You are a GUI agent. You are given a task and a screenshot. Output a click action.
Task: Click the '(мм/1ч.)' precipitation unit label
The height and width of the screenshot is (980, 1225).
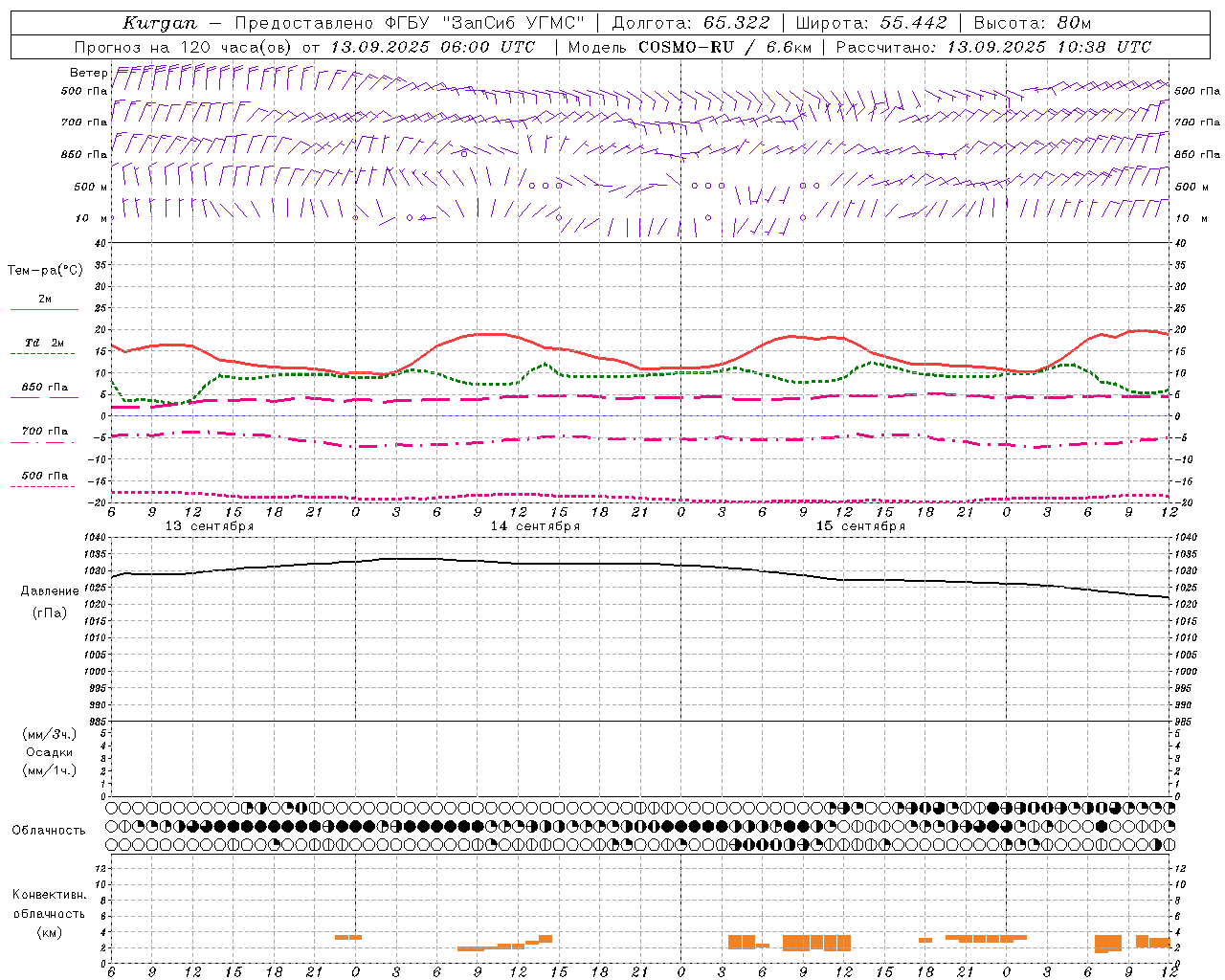point(50,770)
